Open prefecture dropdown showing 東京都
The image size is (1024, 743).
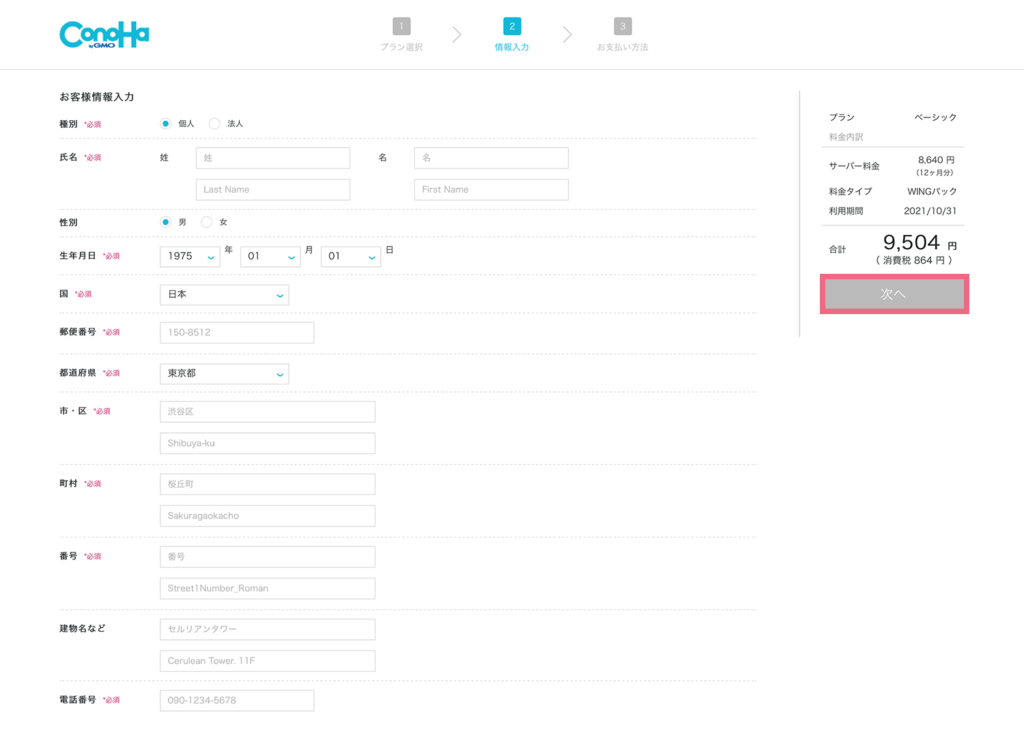[224, 373]
